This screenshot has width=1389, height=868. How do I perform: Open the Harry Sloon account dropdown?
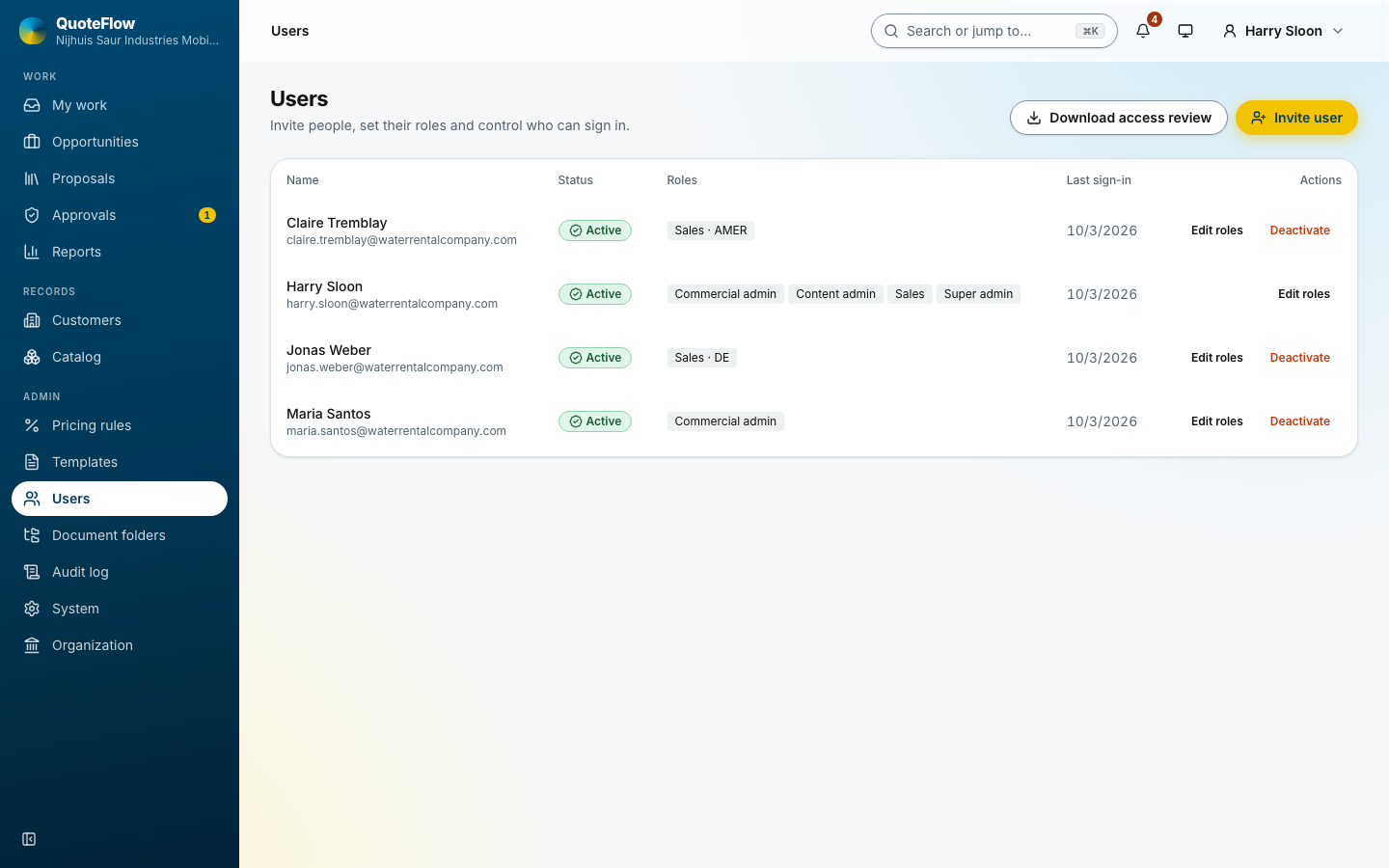[1283, 31]
